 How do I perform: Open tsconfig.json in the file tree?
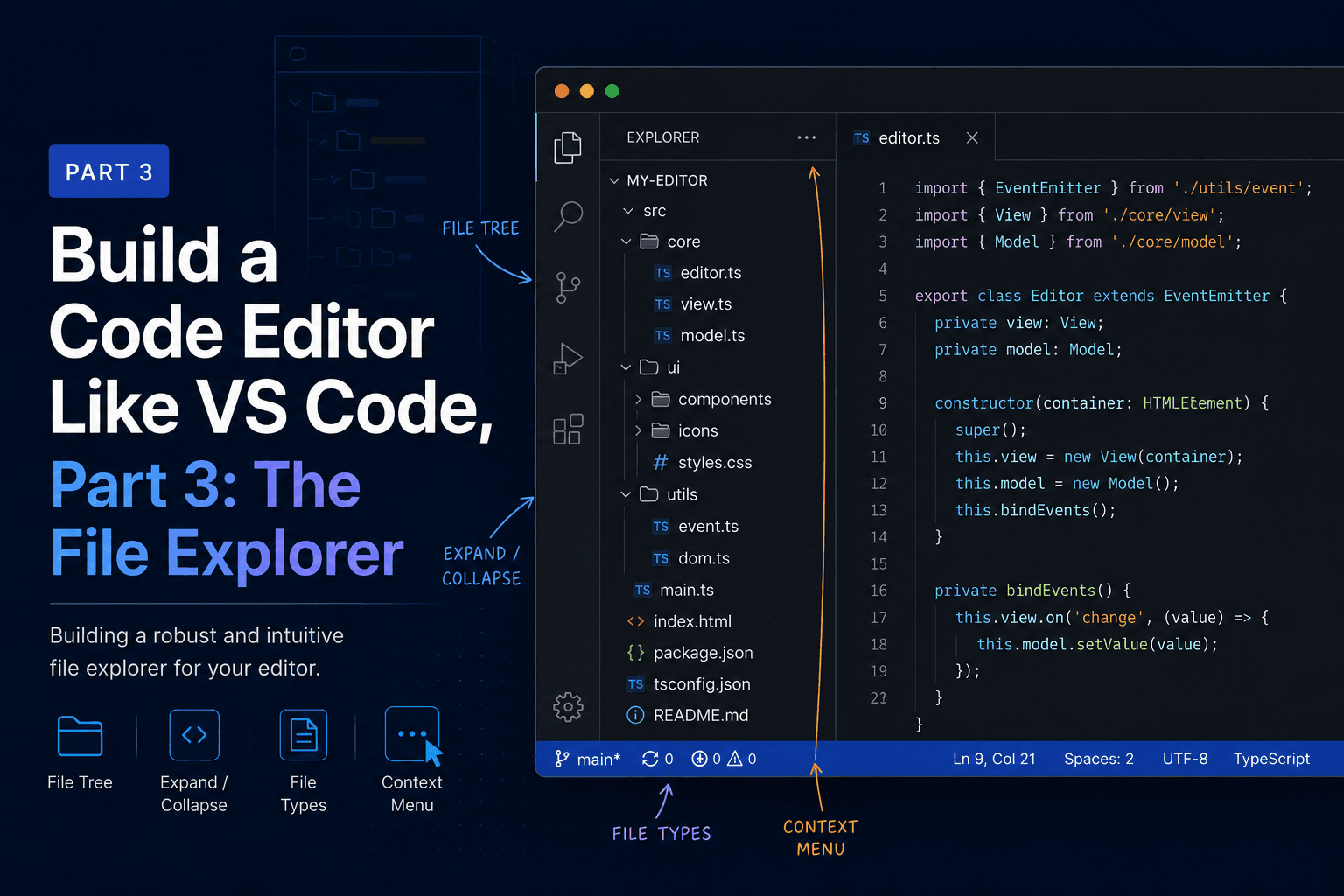click(x=702, y=684)
